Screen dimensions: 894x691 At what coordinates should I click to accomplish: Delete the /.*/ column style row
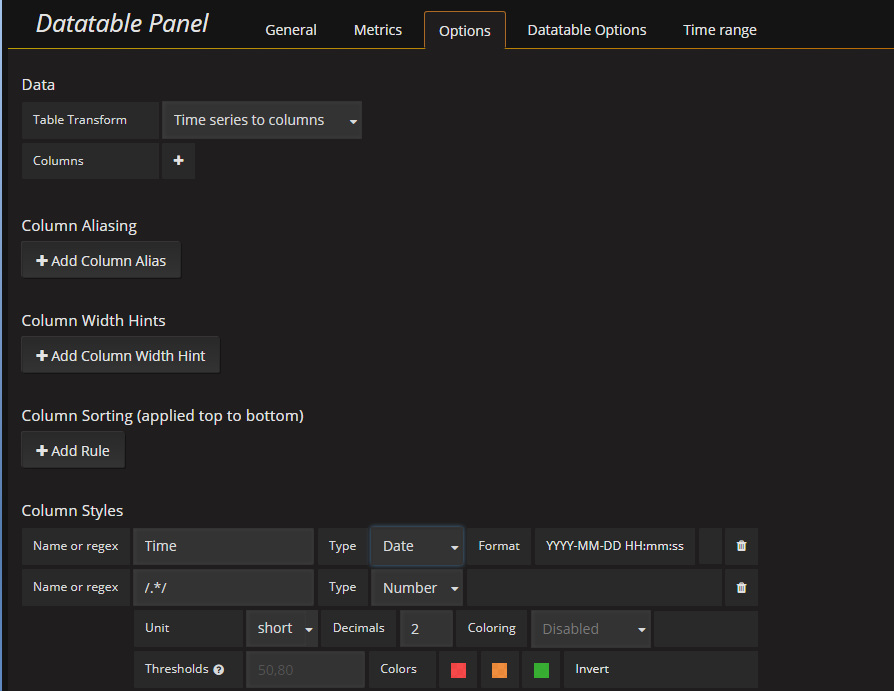click(741, 587)
